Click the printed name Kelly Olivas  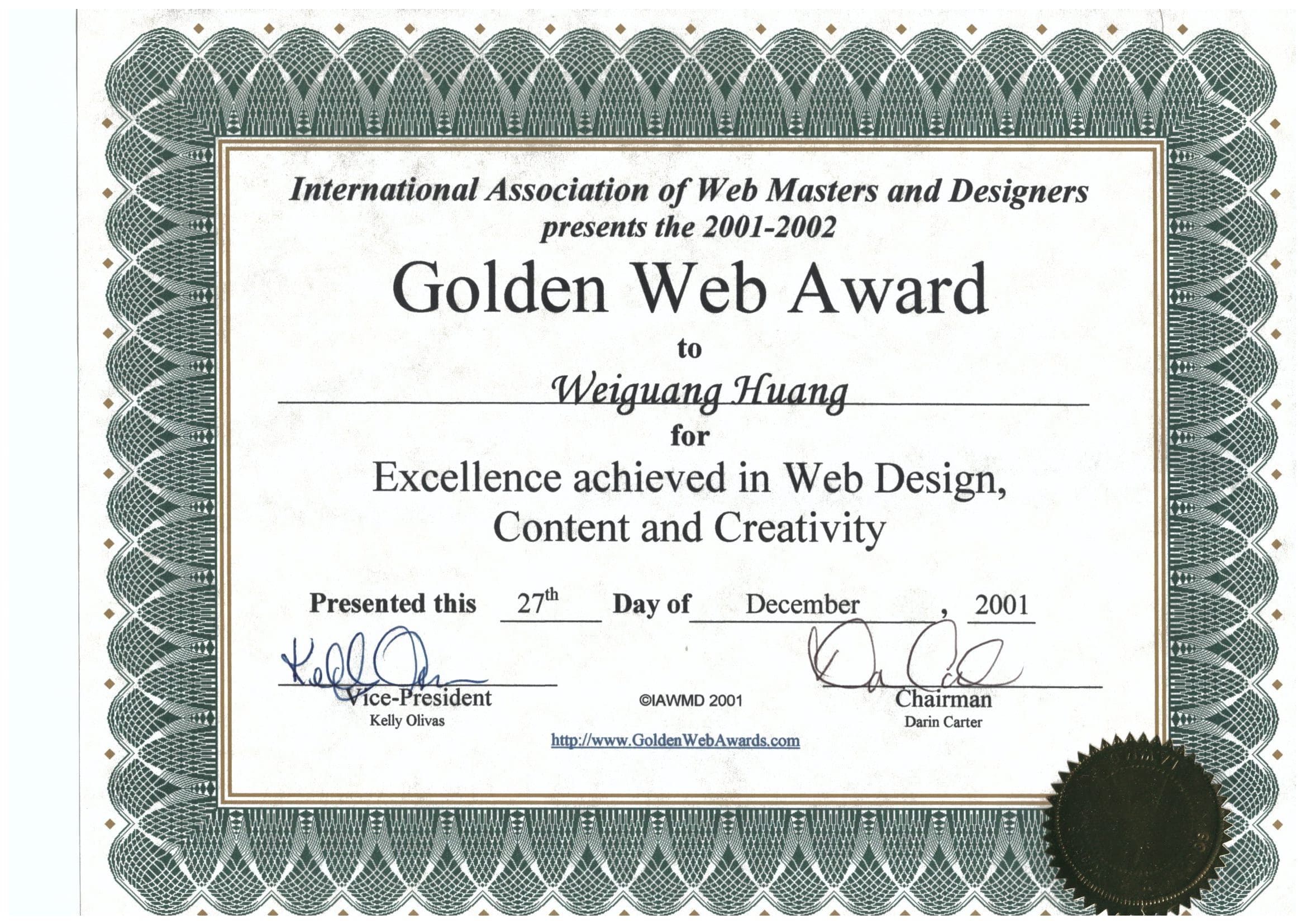[x=407, y=721]
